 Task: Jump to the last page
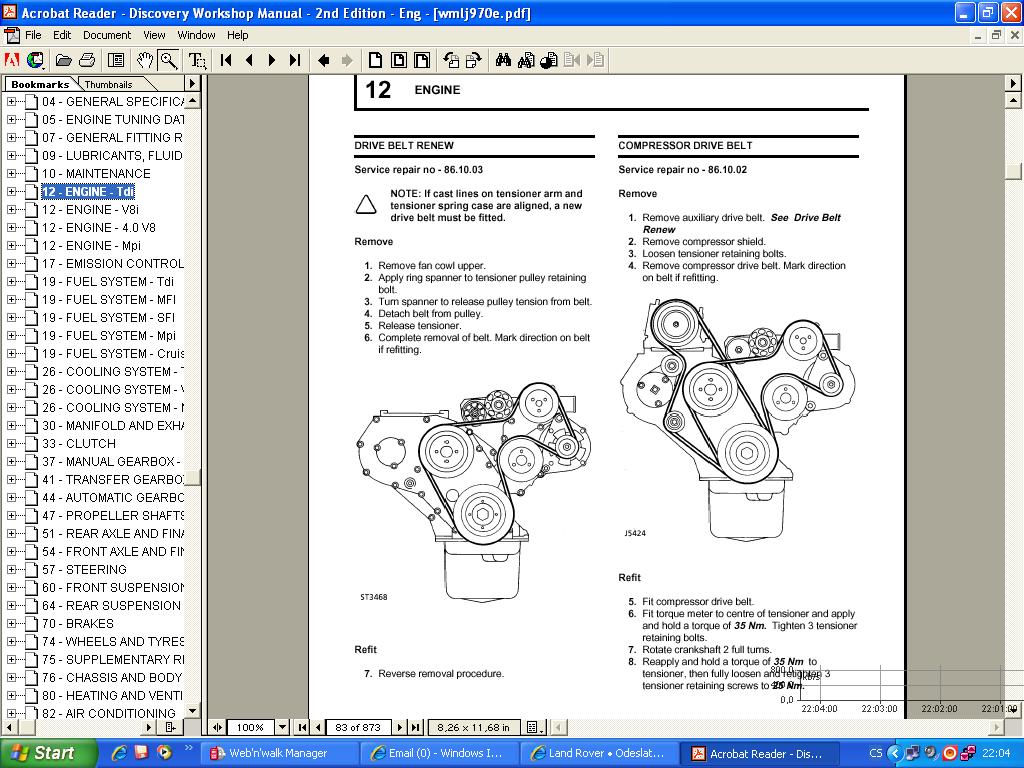[294, 60]
